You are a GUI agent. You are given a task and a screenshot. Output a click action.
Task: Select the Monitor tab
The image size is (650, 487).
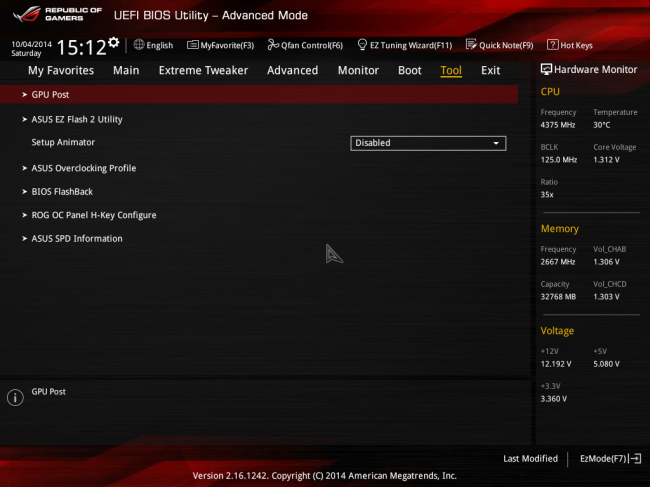(358, 70)
